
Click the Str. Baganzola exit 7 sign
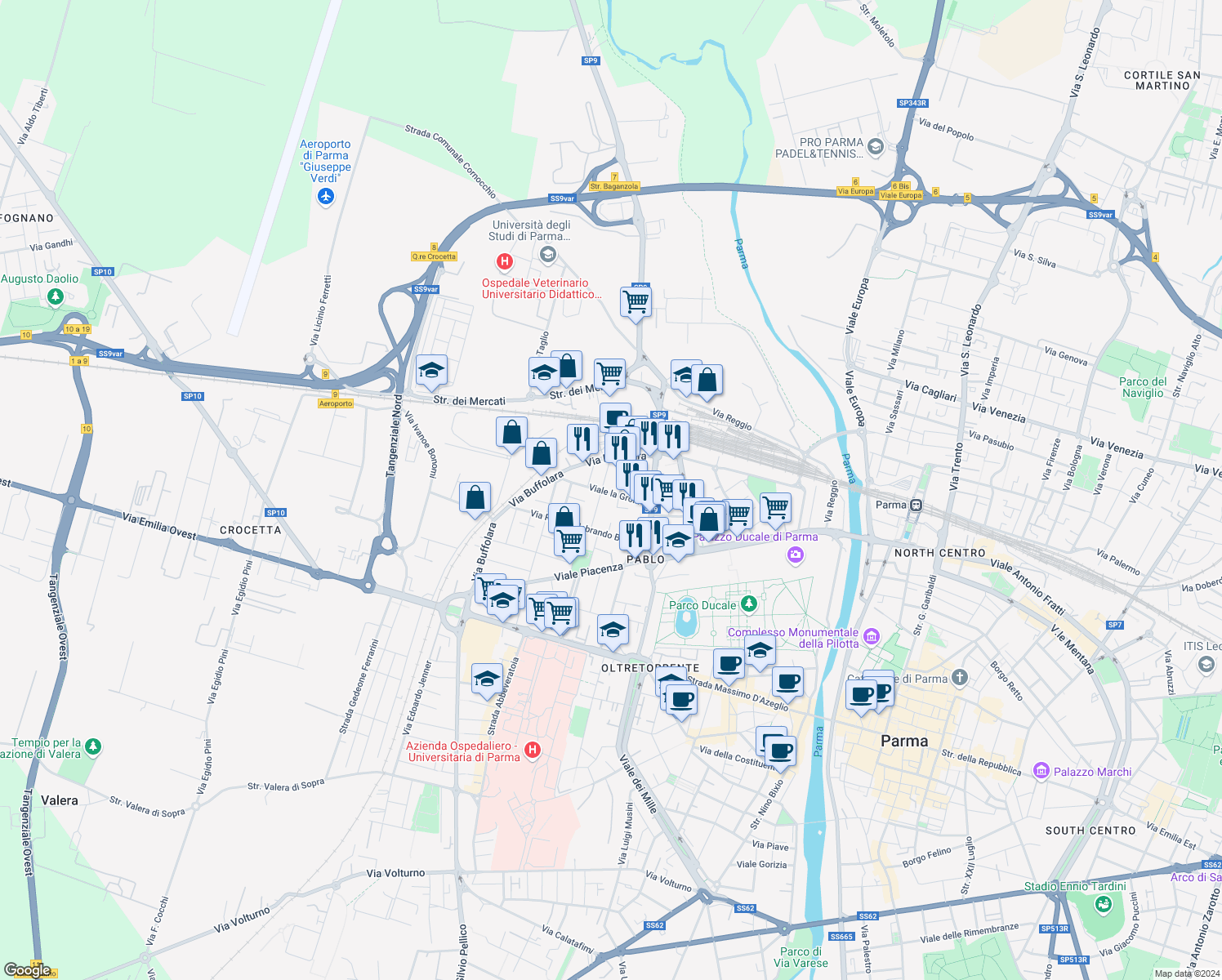[x=614, y=186]
